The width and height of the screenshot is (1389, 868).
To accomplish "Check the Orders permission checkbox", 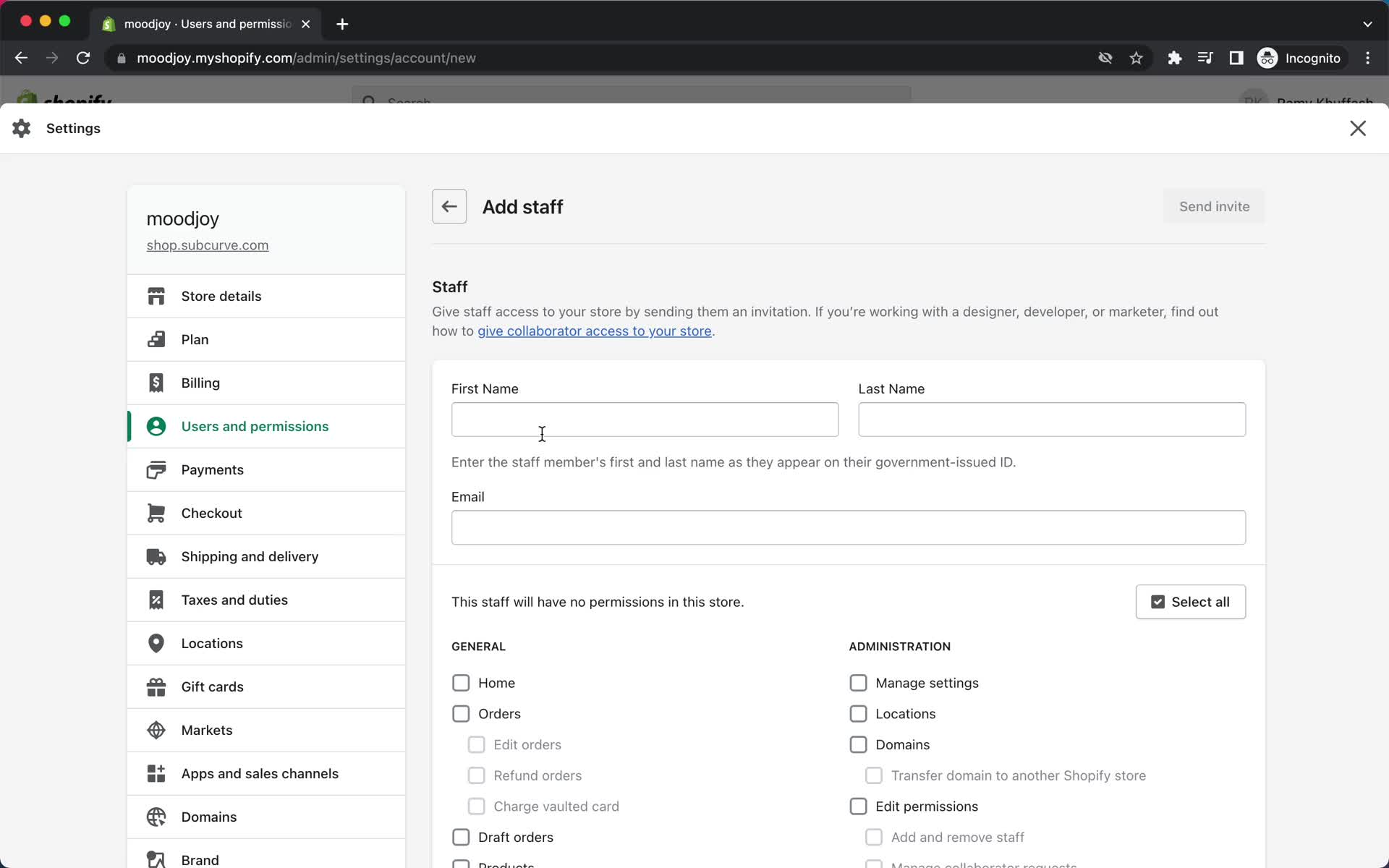I will tap(461, 714).
